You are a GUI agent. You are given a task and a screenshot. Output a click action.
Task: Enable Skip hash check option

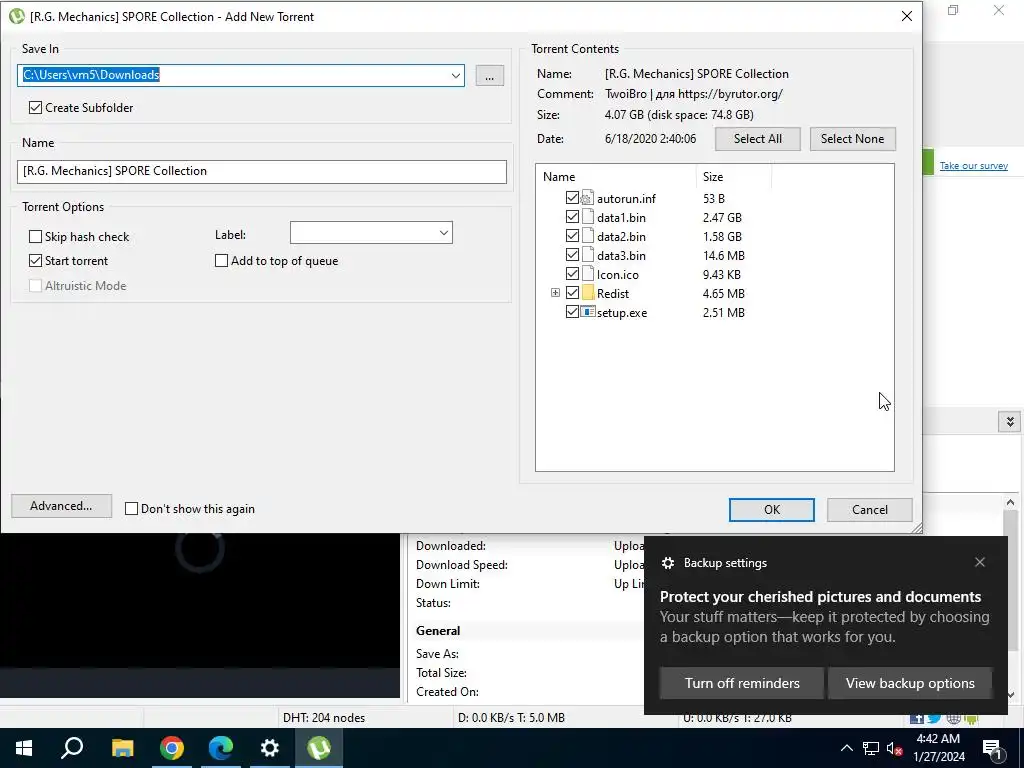[x=35, y=236]
